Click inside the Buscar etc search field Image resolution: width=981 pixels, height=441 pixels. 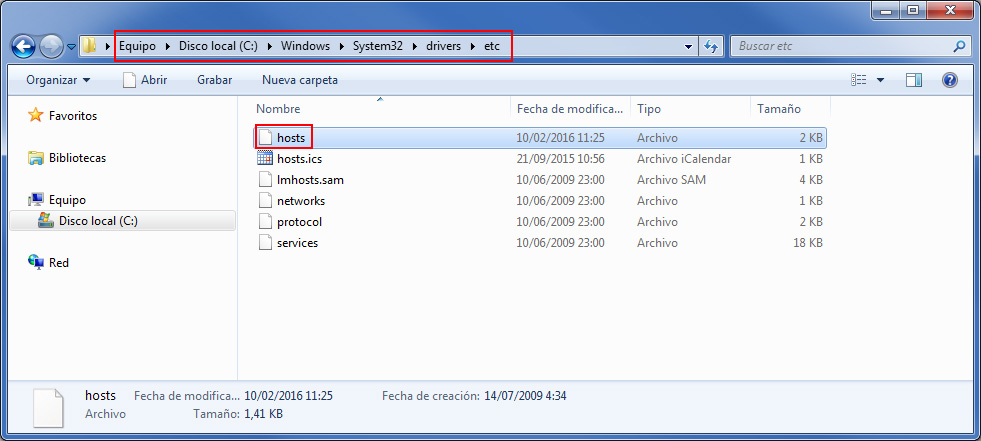840,46
